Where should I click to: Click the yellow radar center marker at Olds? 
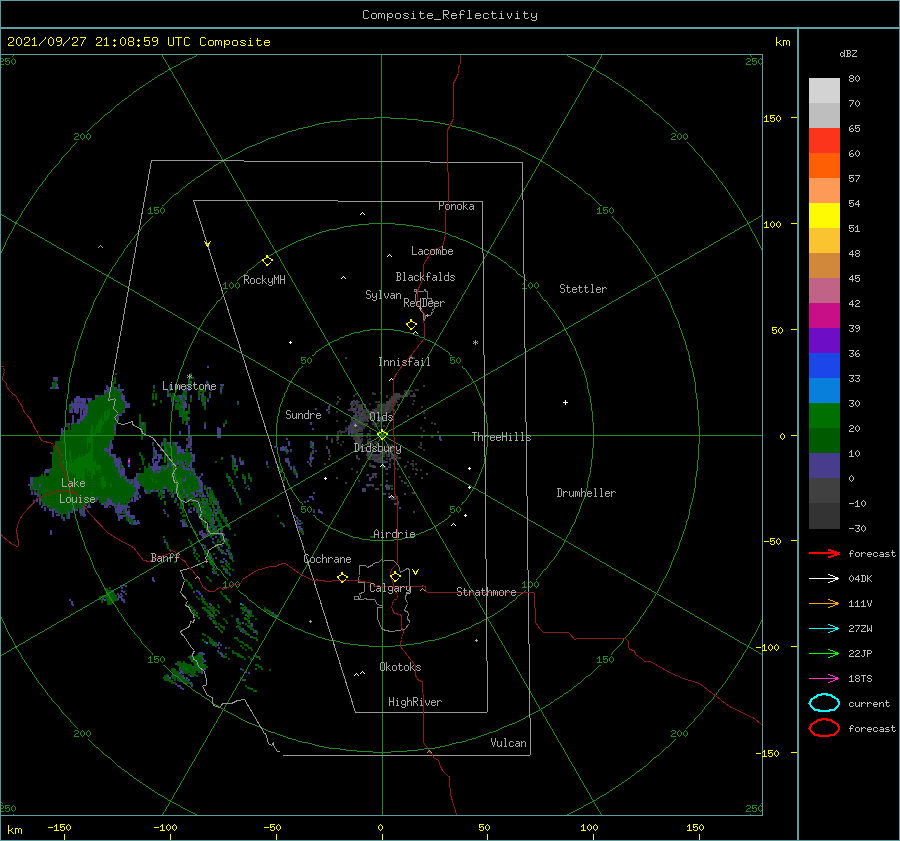pos(382,435)
